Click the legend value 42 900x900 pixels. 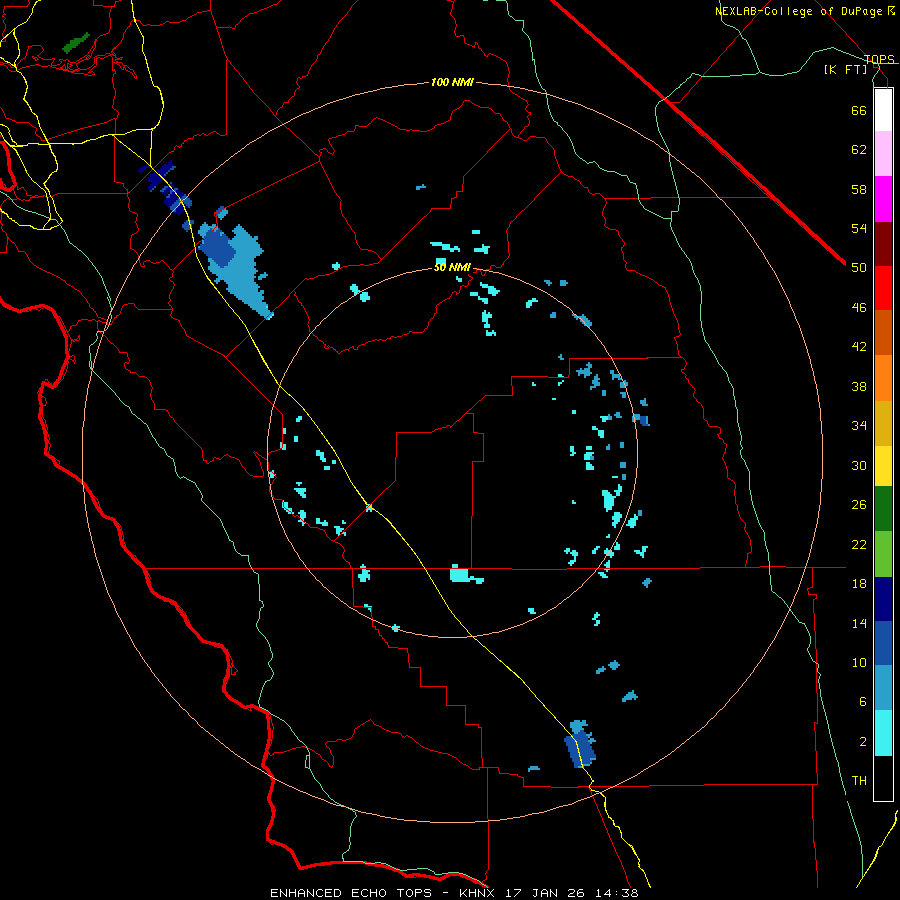coord(859,347)
